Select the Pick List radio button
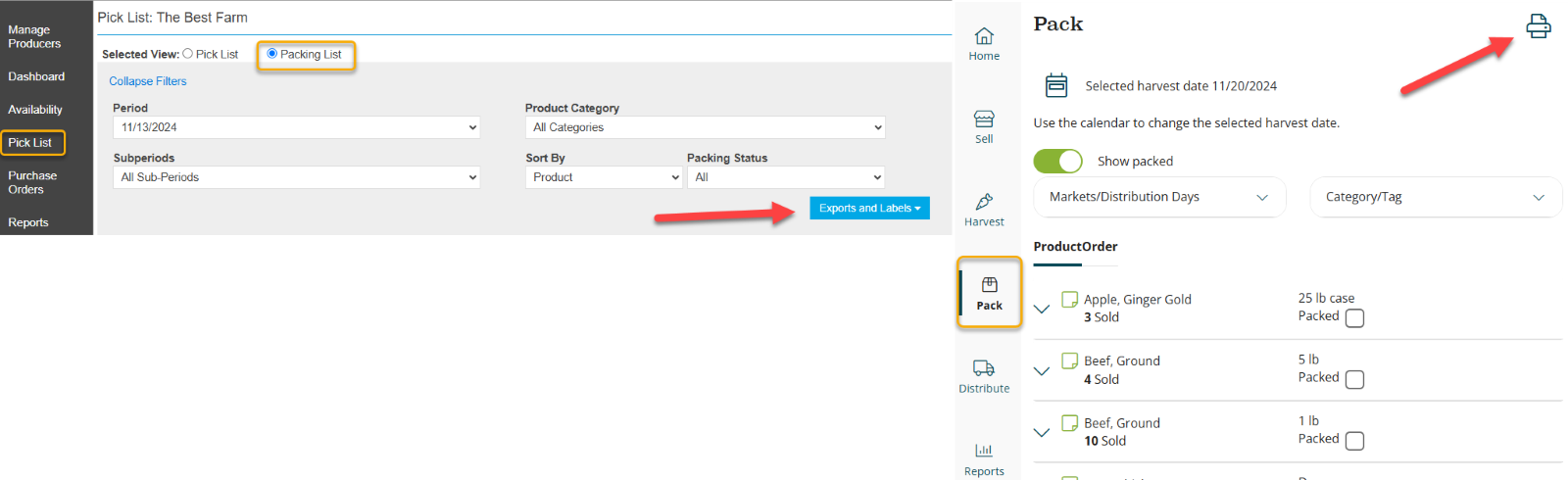 188,54
